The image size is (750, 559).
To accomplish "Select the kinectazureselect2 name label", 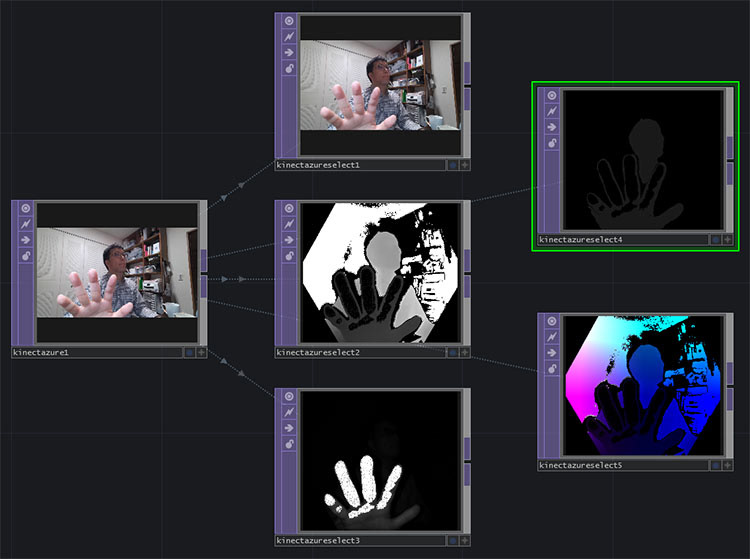I will pos(318,352).
